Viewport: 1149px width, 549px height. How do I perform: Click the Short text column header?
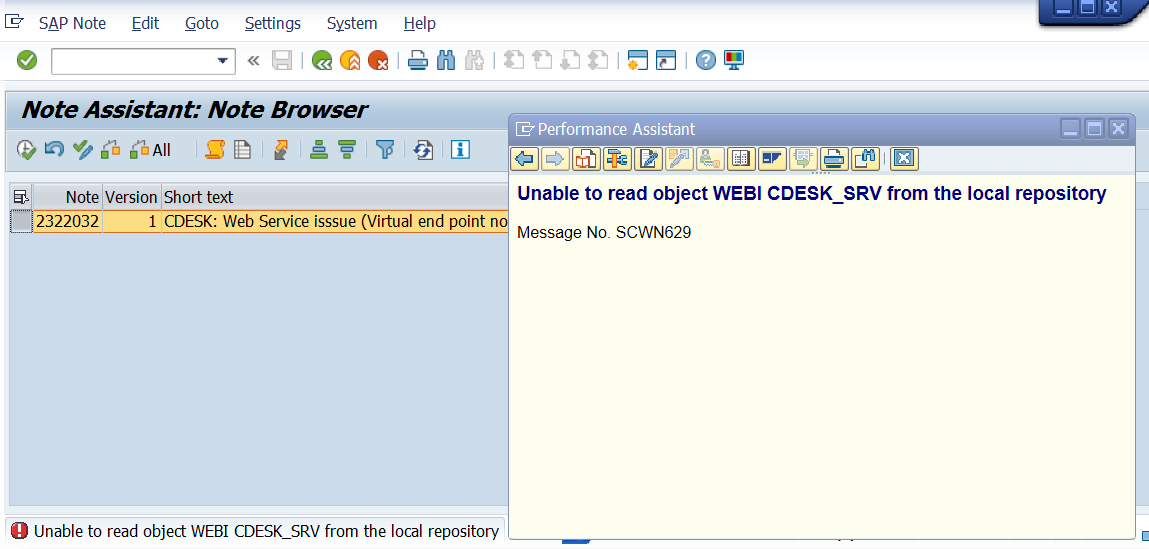click(x=335, y=196)
